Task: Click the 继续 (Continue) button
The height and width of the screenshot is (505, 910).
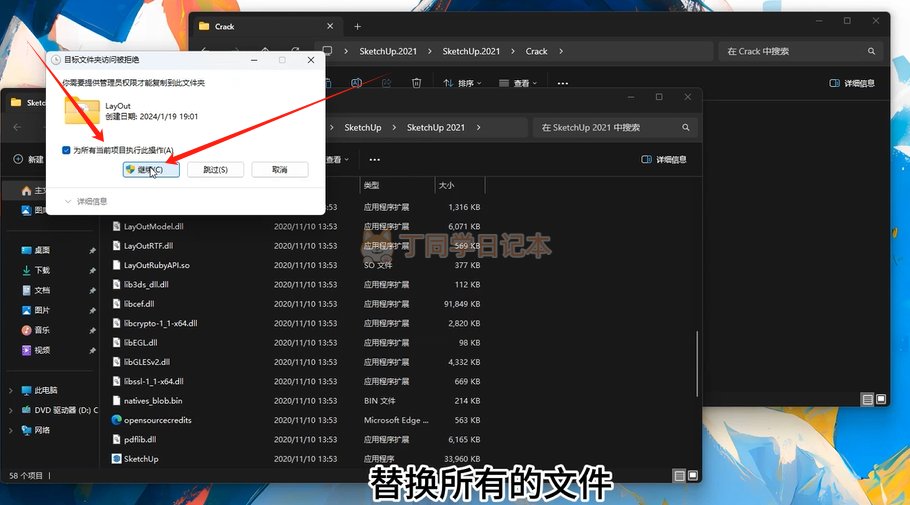Action: click(x=151, y=170)
